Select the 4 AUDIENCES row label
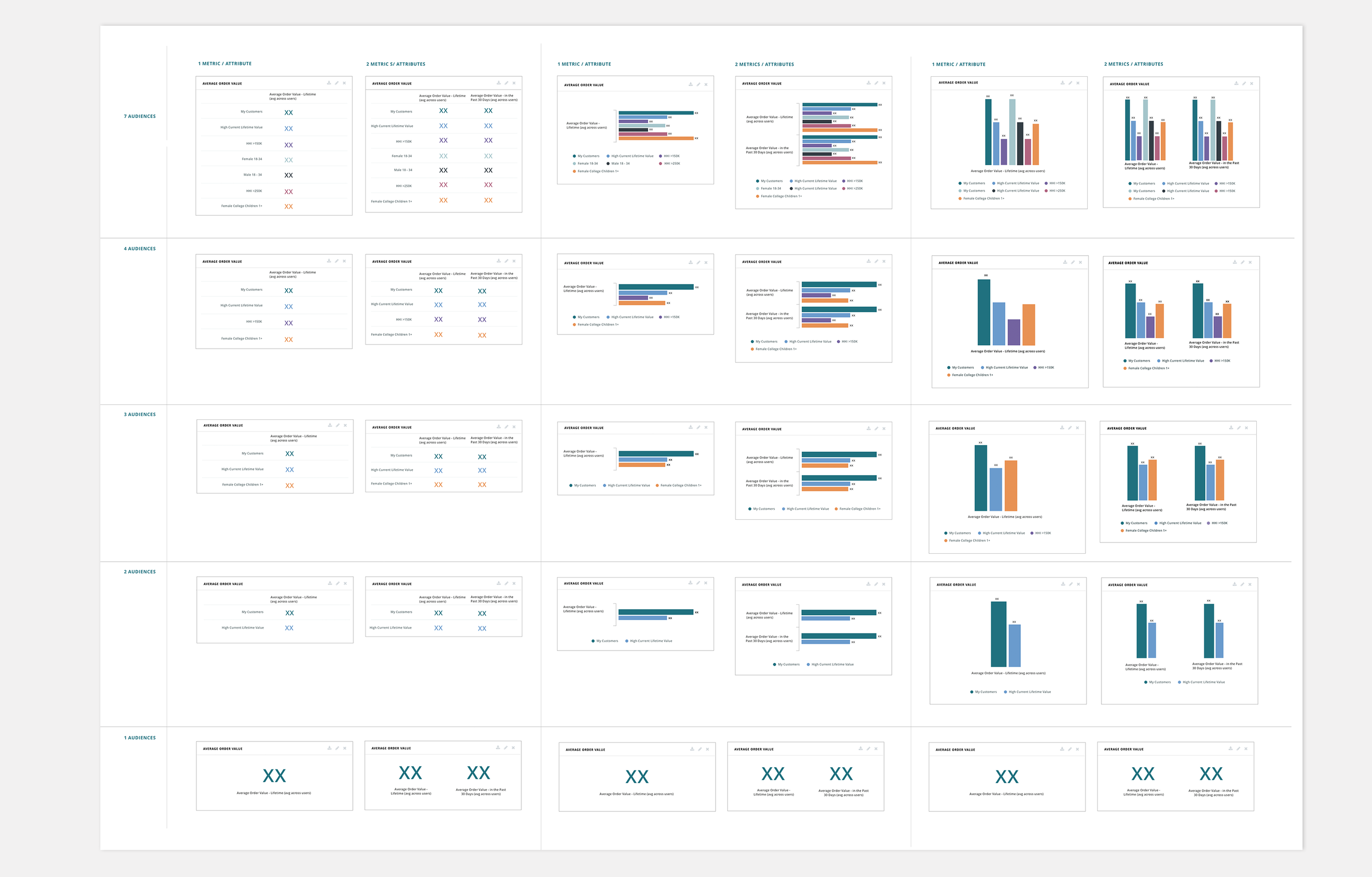Viewport: 1372px width, 877px height. 139,249
